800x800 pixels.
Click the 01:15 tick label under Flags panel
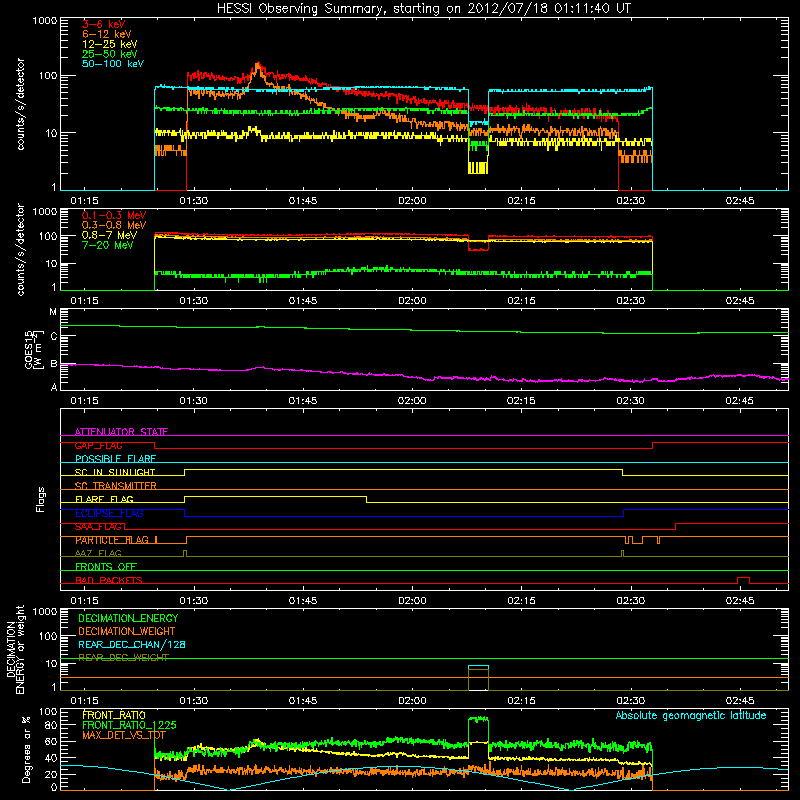[x=84, y=601]
